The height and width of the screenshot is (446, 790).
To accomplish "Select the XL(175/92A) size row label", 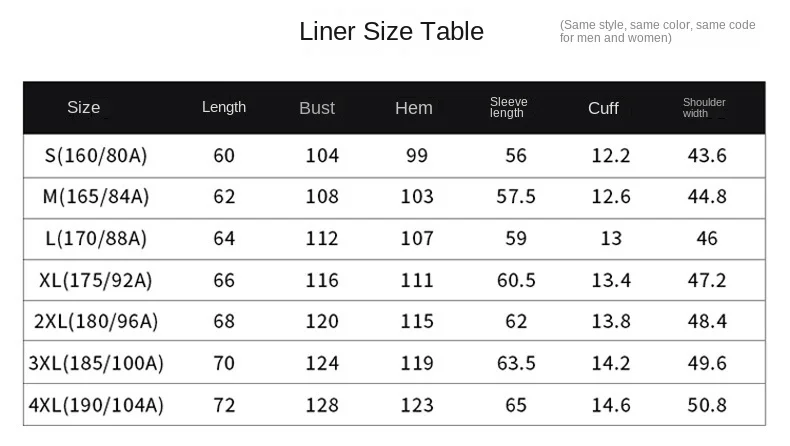I will [x=96, y=280].
